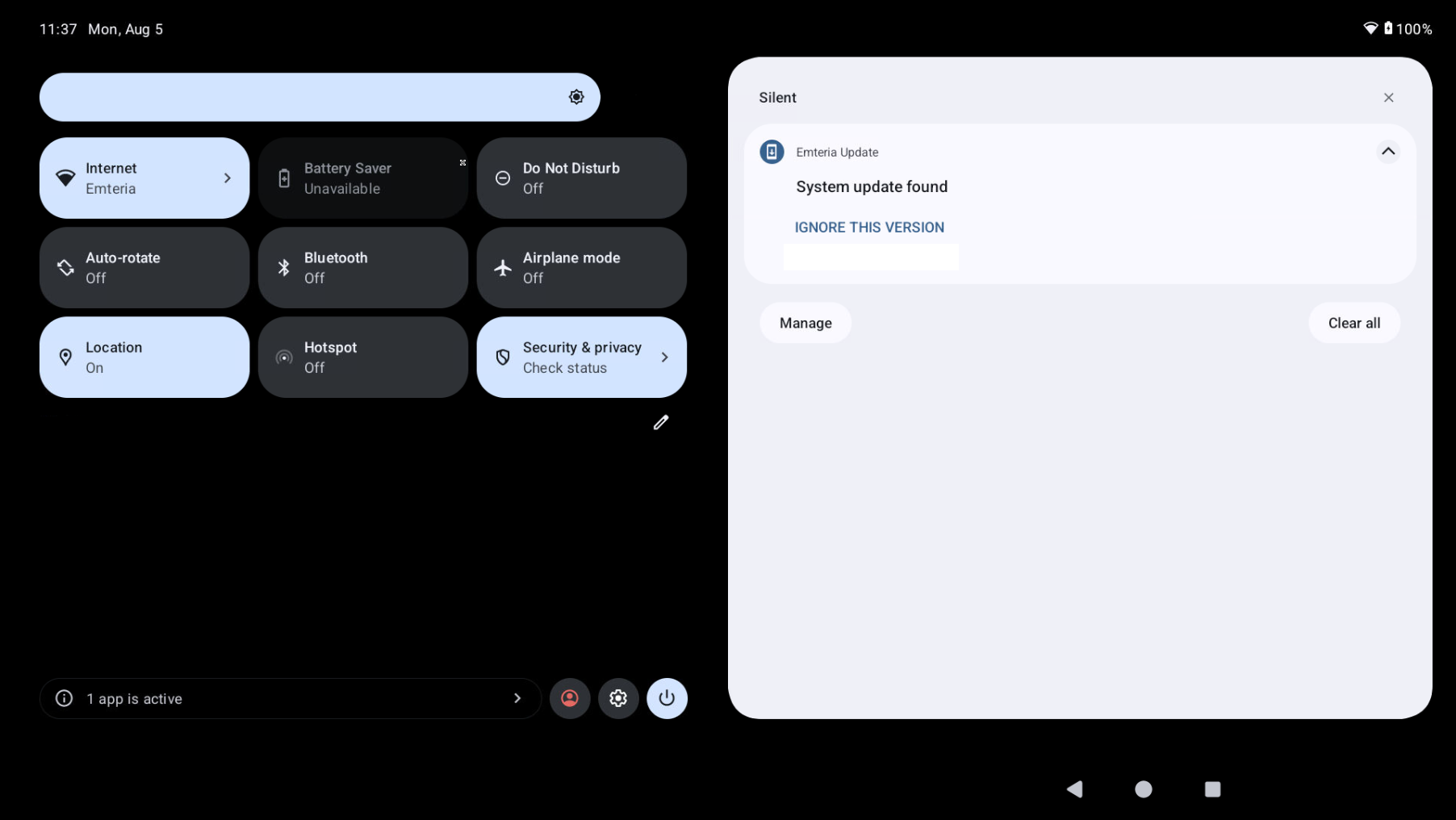Screen dimensions: 1456x820
Task: Tap the Emteria Update app icon
Action: (771, 152)
